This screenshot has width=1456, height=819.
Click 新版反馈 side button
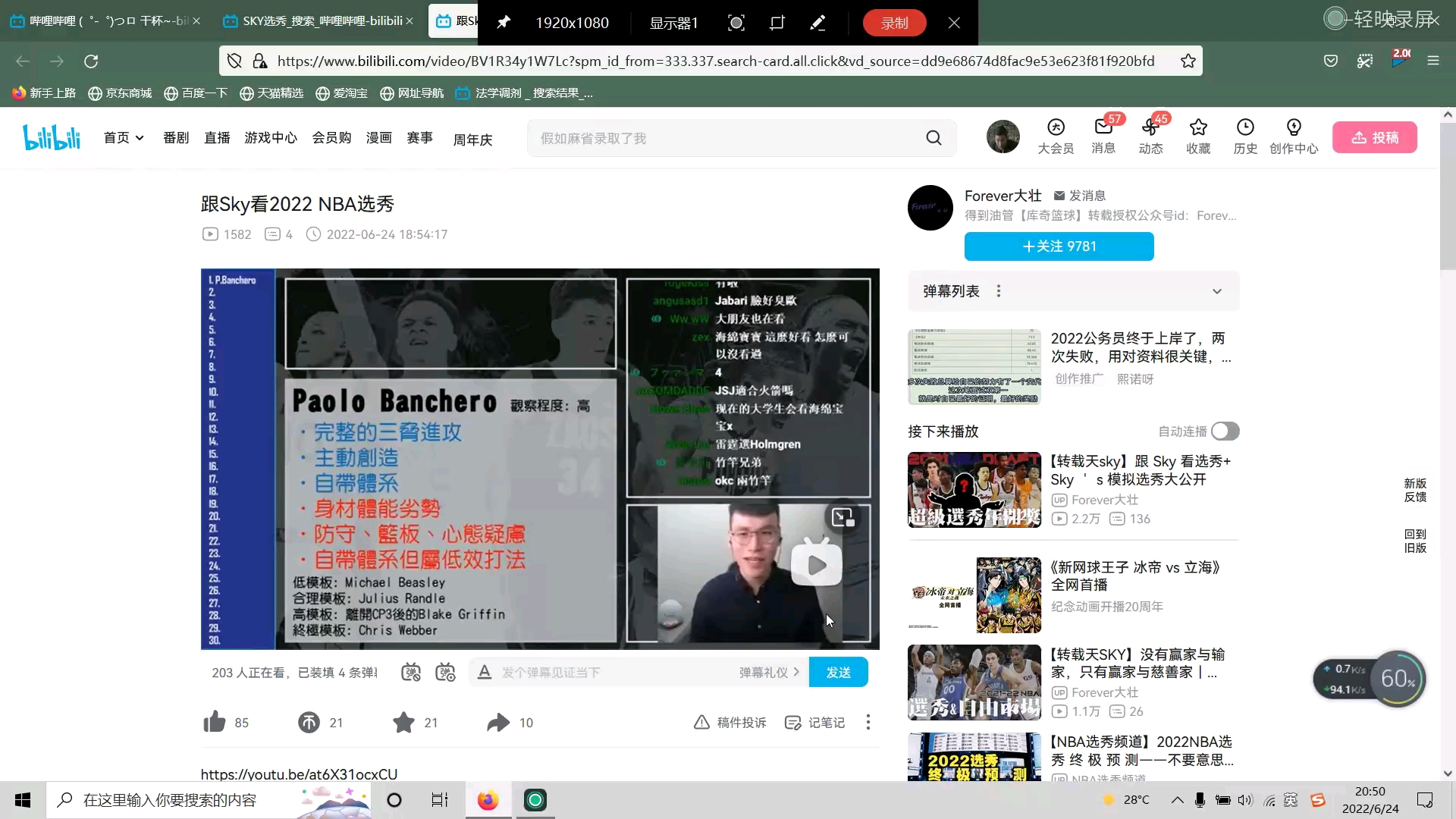[1415, 490]
